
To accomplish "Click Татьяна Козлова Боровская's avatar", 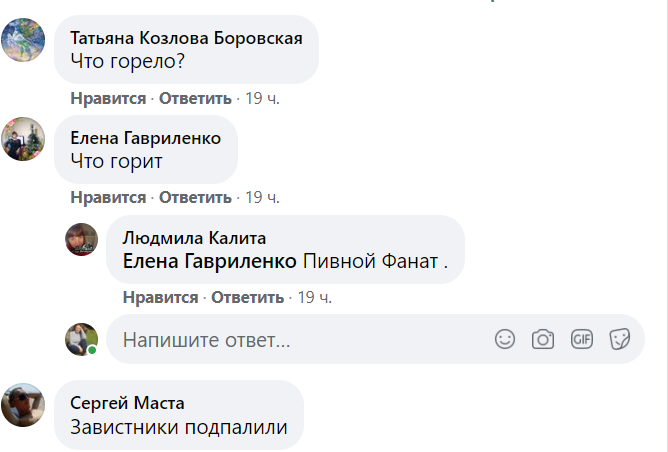I will pos(23,41).
